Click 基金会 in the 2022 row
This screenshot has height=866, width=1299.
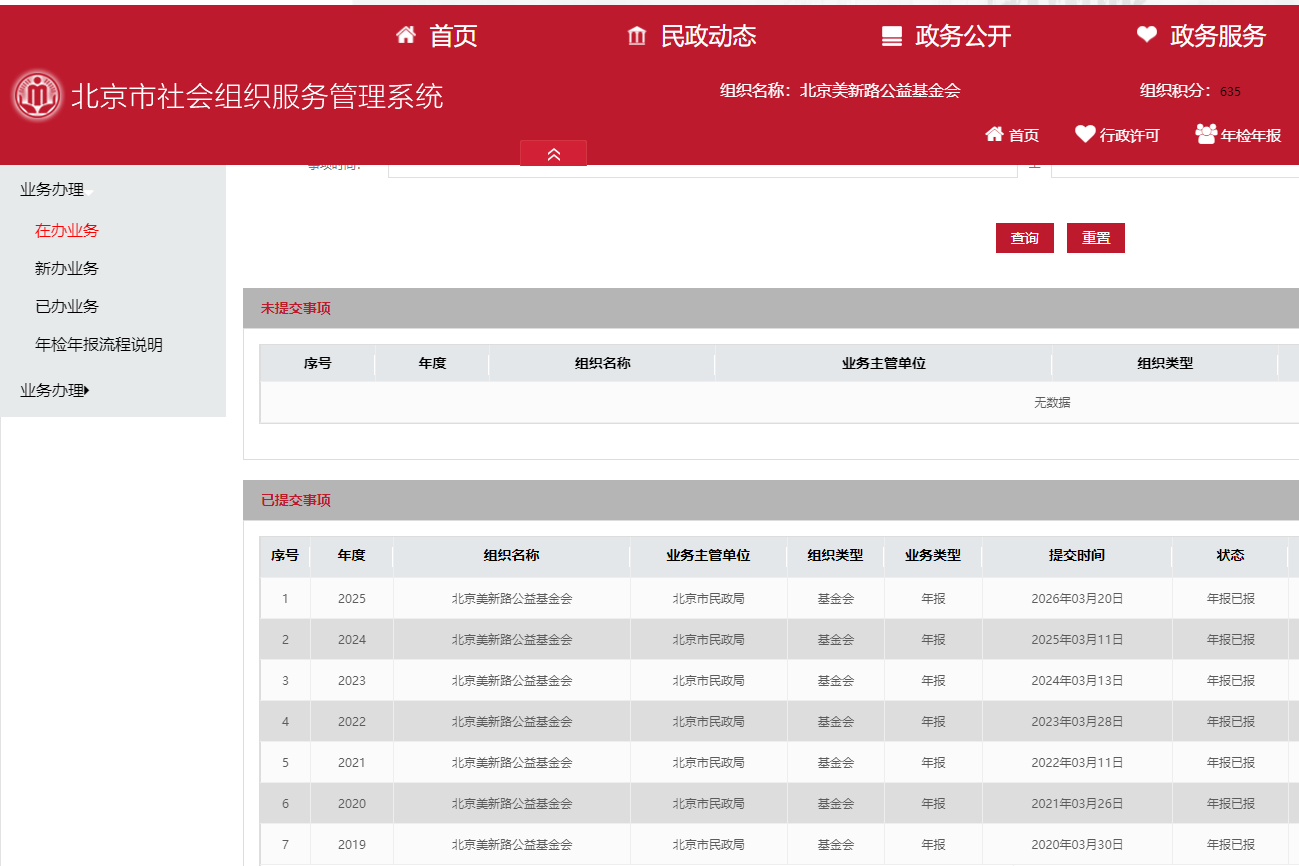click(x=835, y=721)
